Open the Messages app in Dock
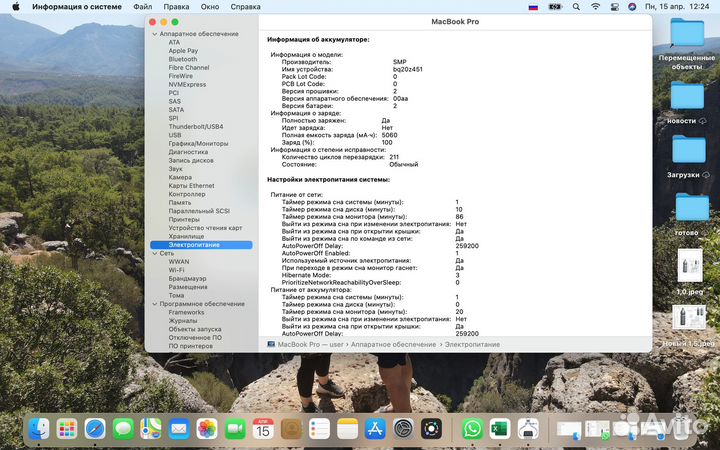 pyautogui.click(x=123, y=429)
